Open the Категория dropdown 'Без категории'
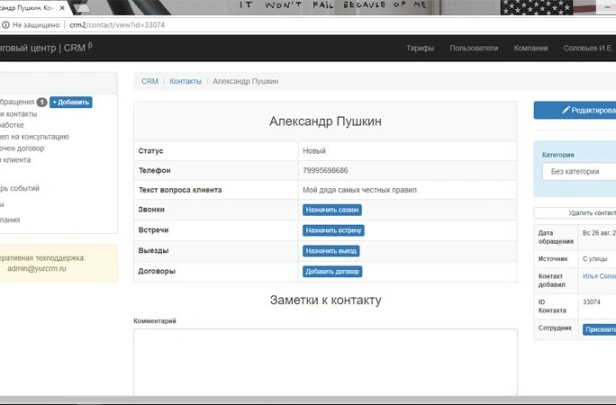This screenshot has width=616, height=405. [580, 172]
